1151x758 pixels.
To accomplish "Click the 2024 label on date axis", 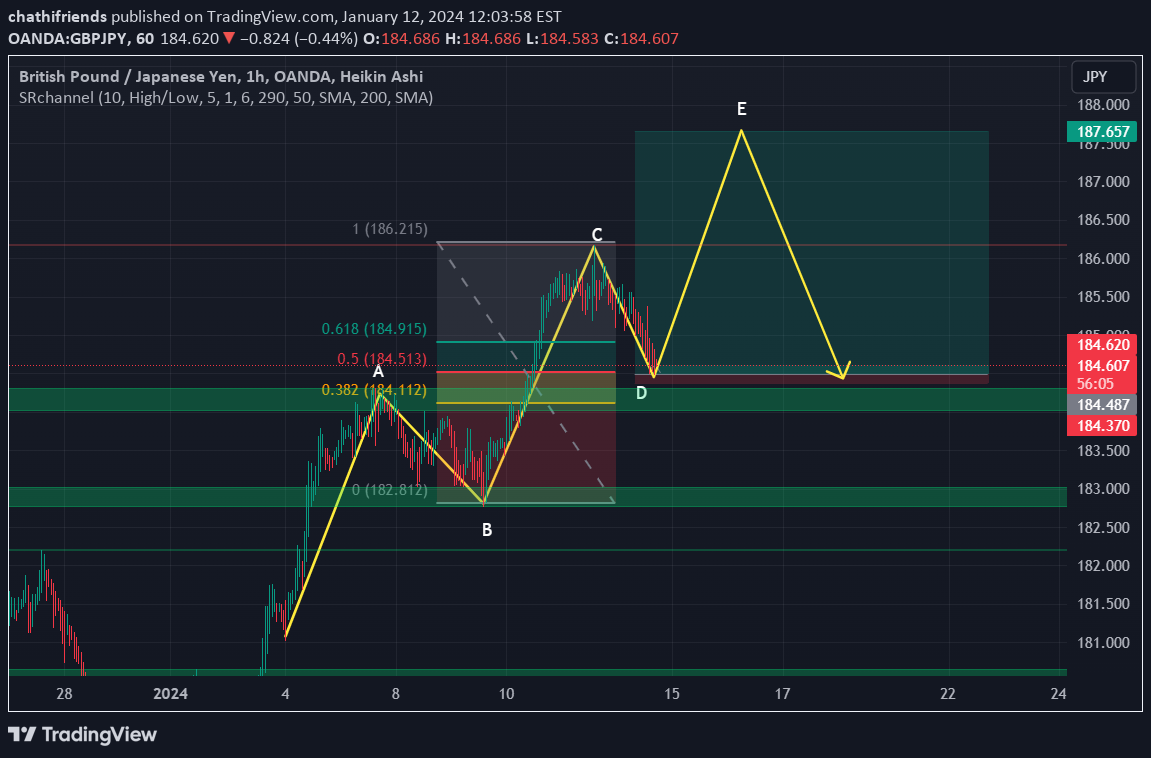I will 171,693.
